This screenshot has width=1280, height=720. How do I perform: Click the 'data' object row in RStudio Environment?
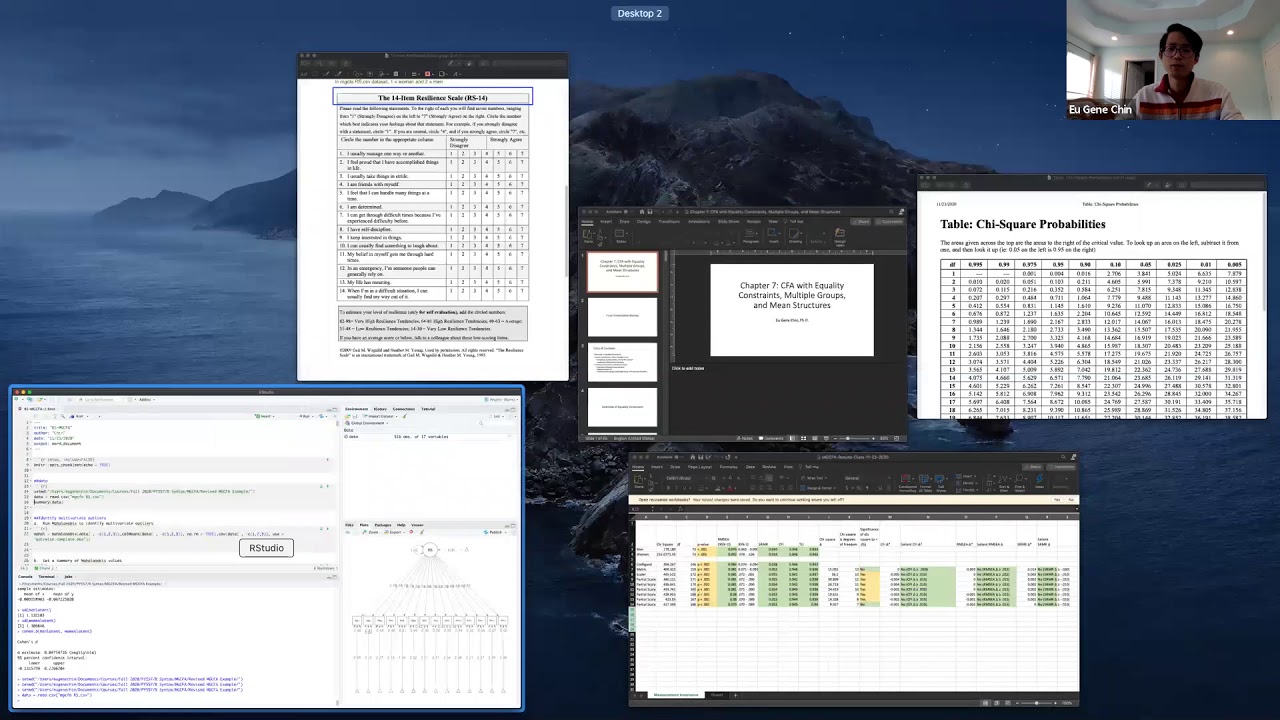(430, 437)
